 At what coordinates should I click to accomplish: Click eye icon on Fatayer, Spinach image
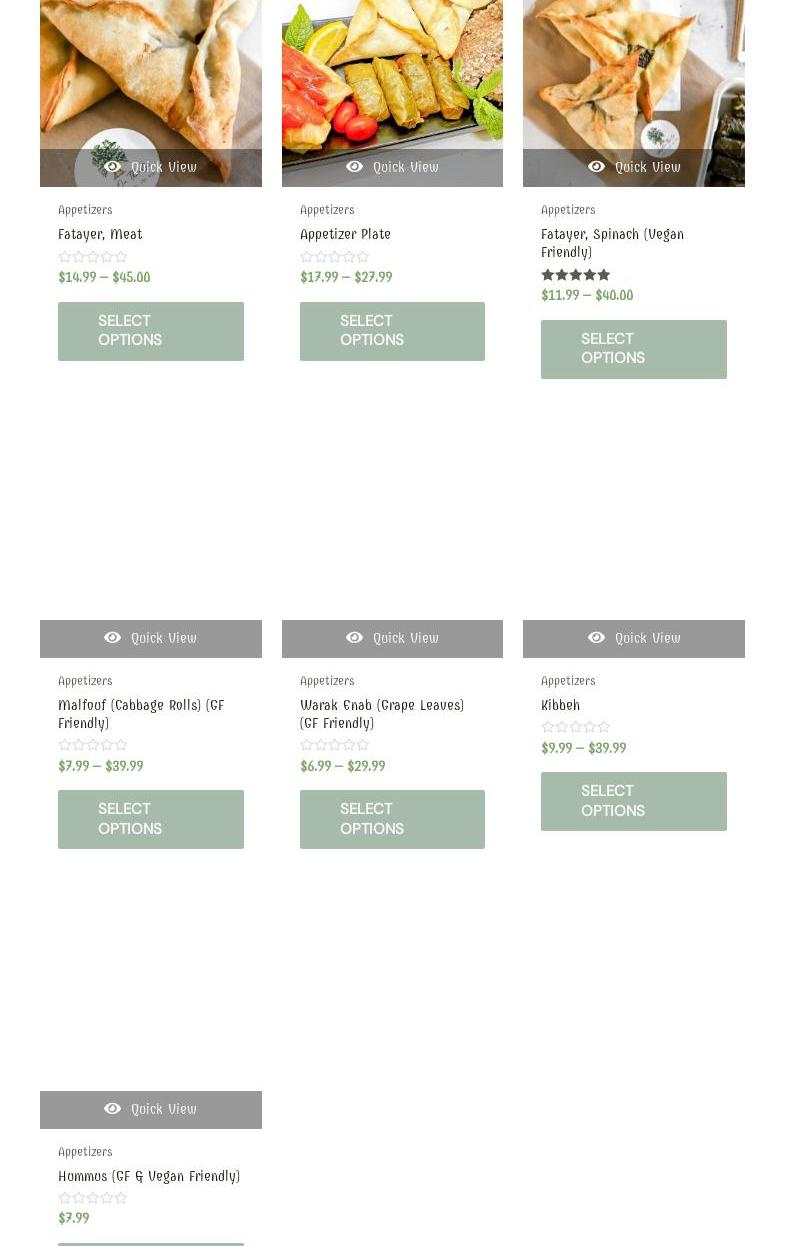597,167
